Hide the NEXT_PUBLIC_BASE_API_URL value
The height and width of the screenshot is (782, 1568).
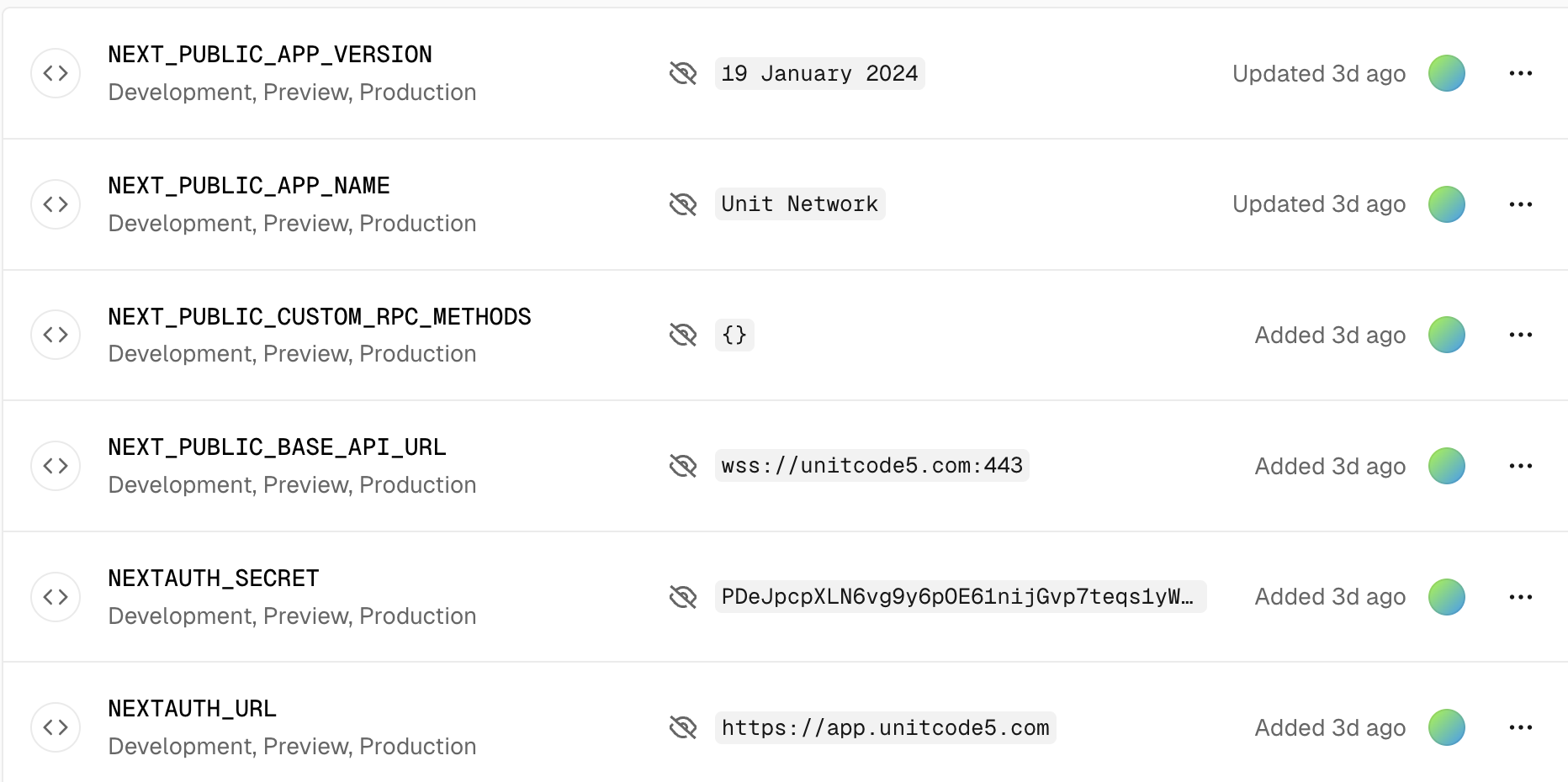coord(683,466)
